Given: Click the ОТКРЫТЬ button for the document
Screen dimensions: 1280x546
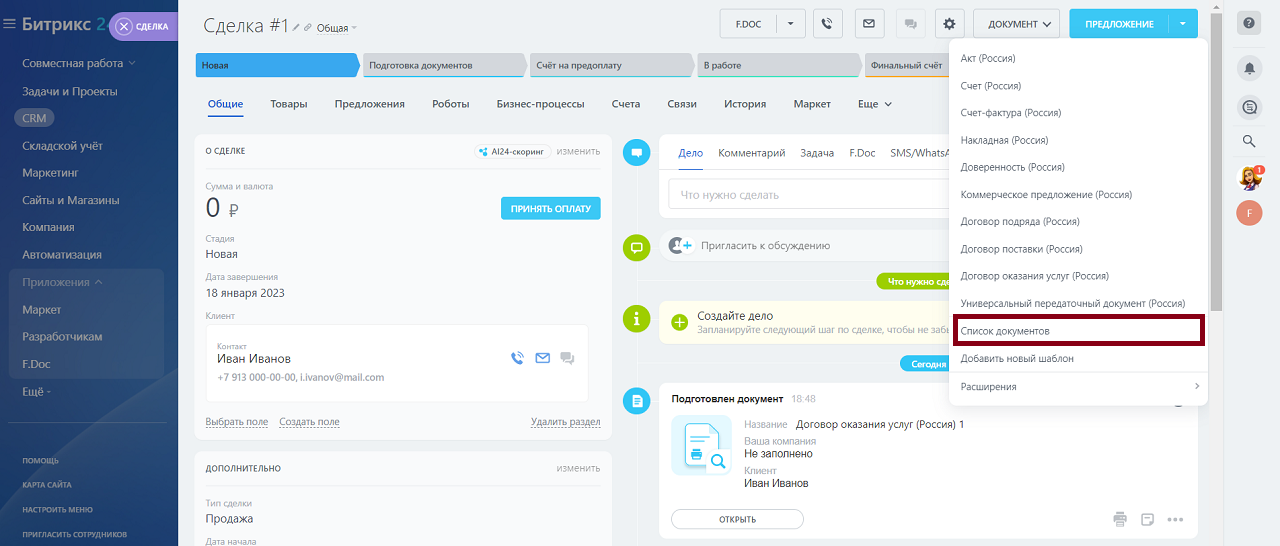Looking at the screenshot, I should [737, 519].
